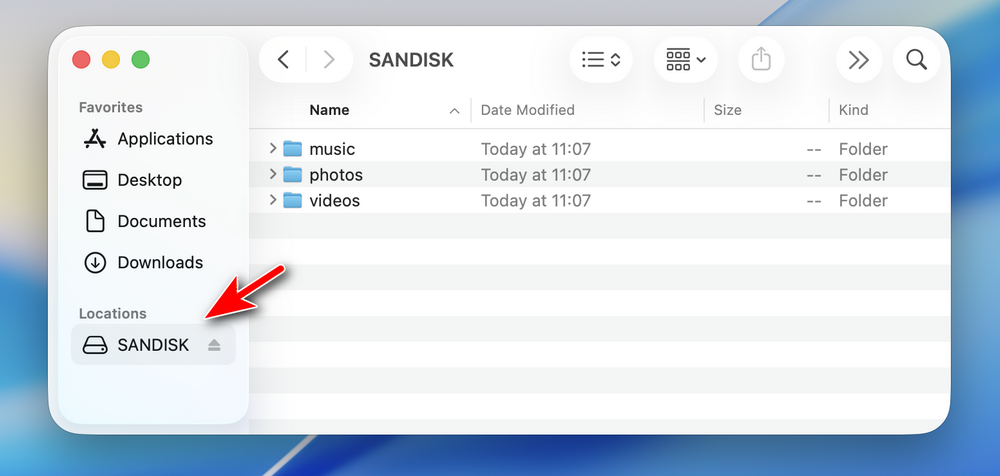Click the forward navigation arrow

[x=329, y=60]
